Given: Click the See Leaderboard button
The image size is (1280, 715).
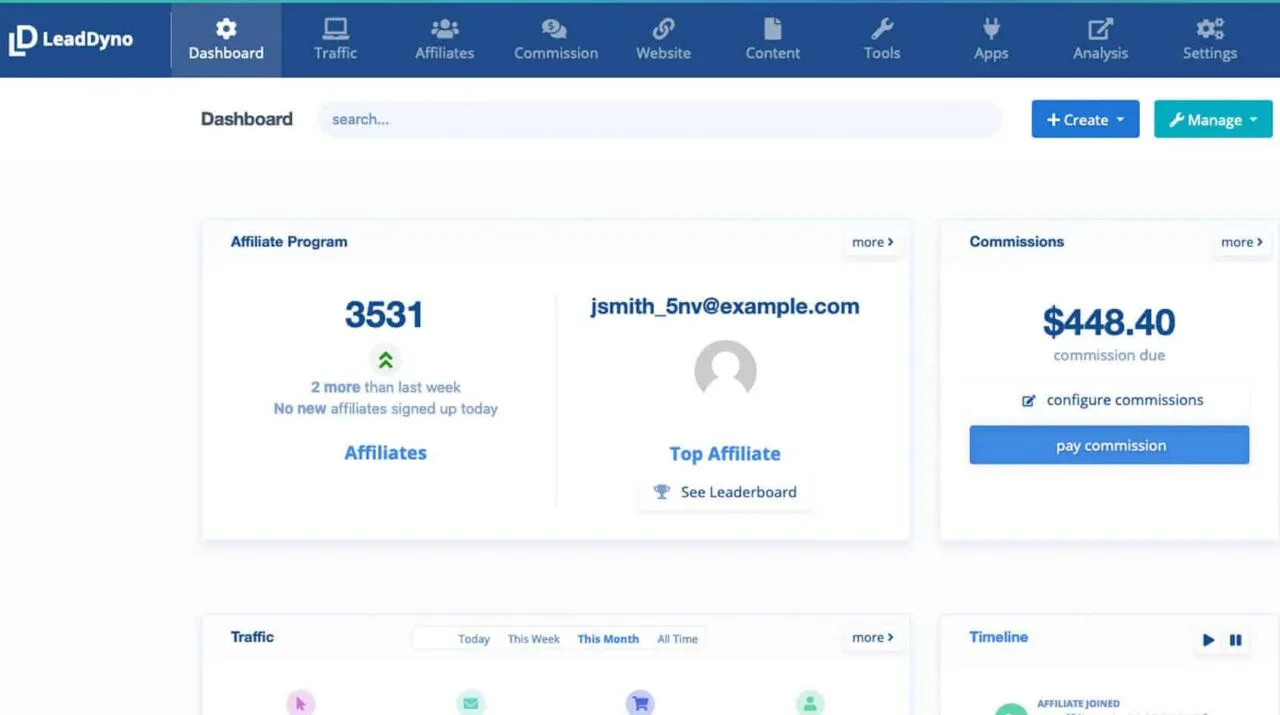Looking at the screenshot, I should pyautogui.click(x=725, y=492).
